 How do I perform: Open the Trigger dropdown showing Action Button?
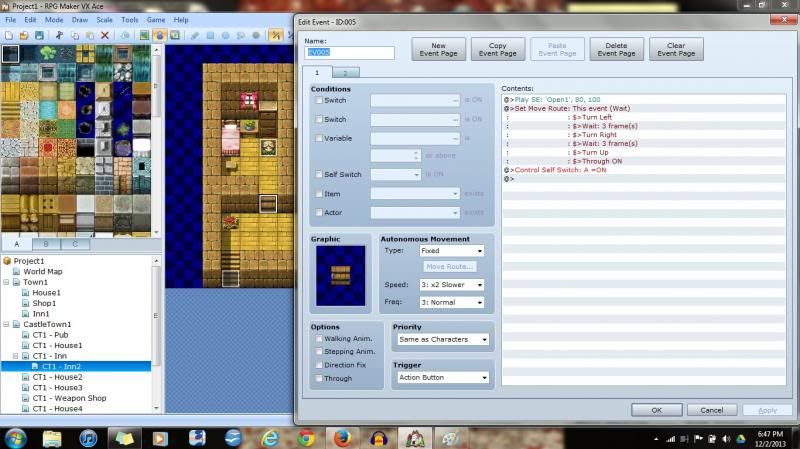click(x=442, y=378)
